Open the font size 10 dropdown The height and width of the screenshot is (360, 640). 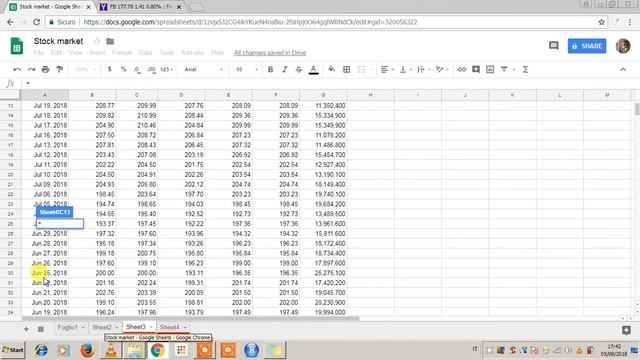[247, 69]
